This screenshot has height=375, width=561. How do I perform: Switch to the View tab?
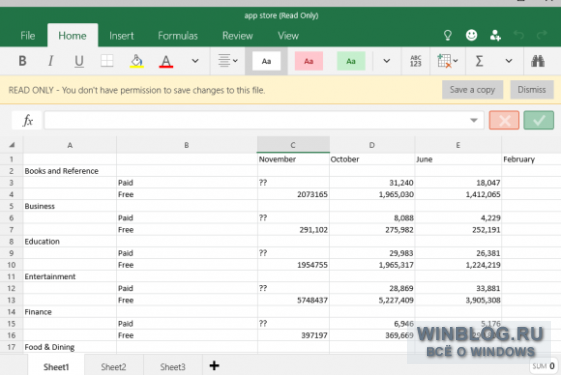point(288,36)
